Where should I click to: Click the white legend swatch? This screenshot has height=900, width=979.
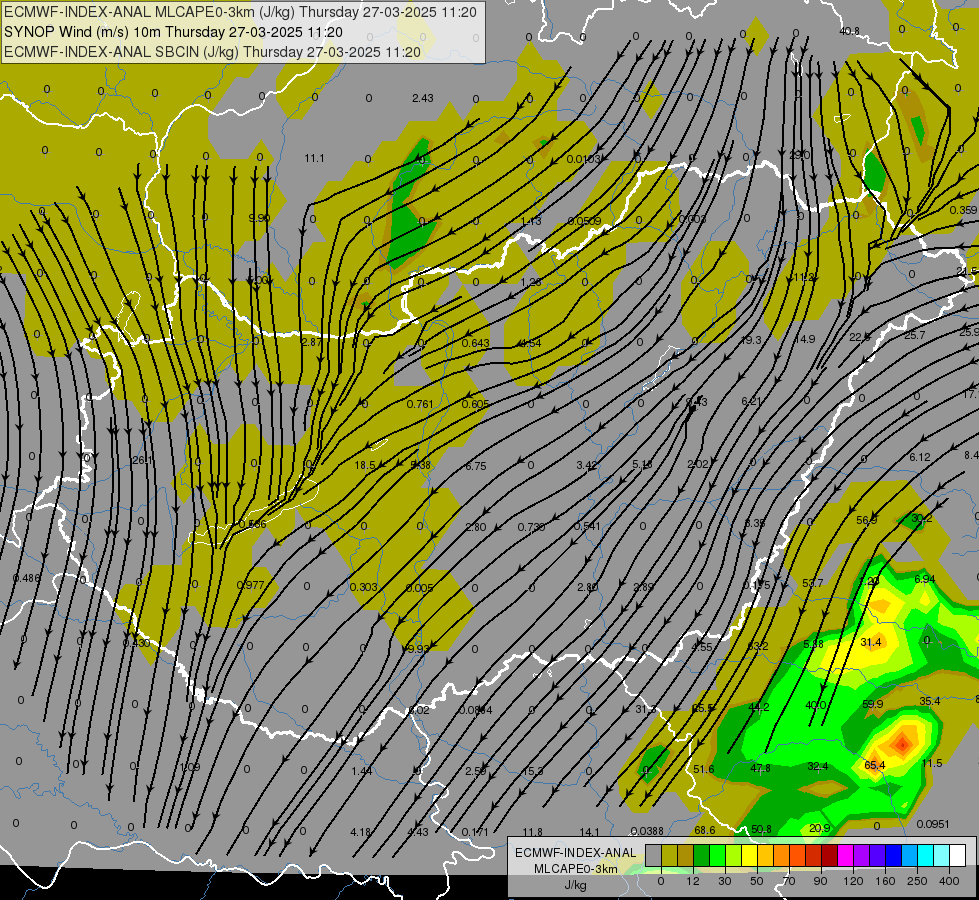click(x=958, y=856)
